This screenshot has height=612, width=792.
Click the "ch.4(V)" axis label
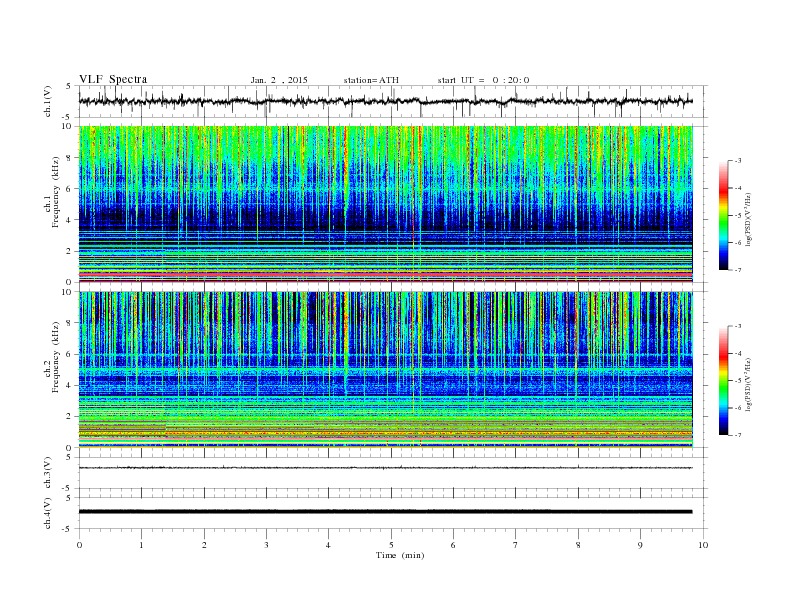pos(48,513)
